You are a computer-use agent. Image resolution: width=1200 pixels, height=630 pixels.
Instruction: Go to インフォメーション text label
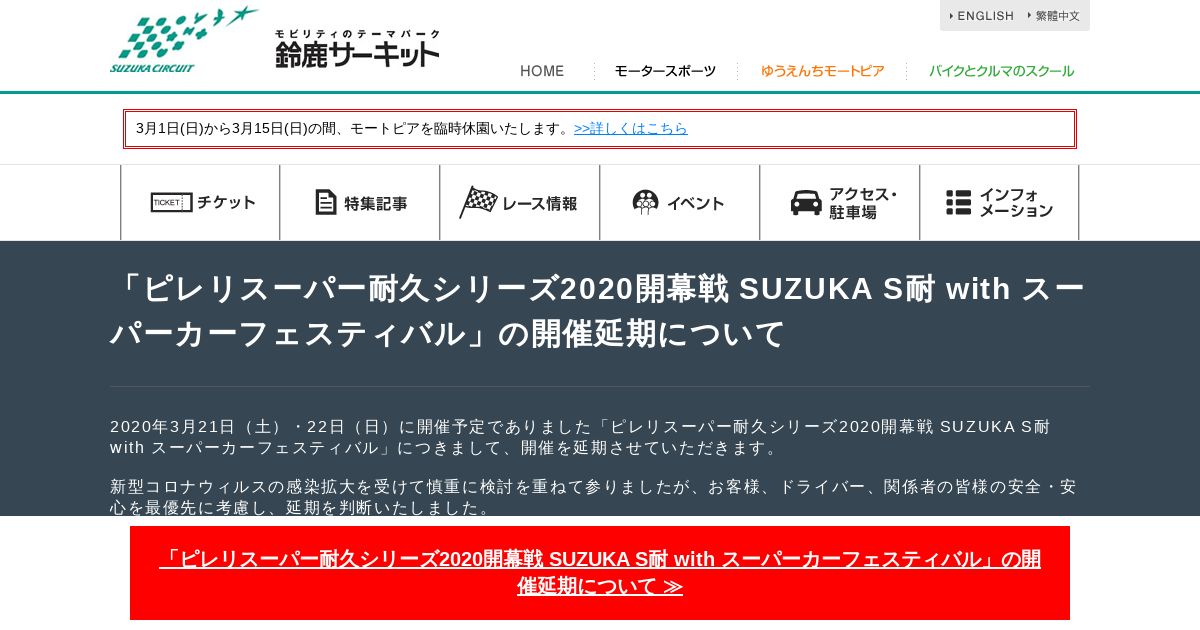(x=1016, y=203)
